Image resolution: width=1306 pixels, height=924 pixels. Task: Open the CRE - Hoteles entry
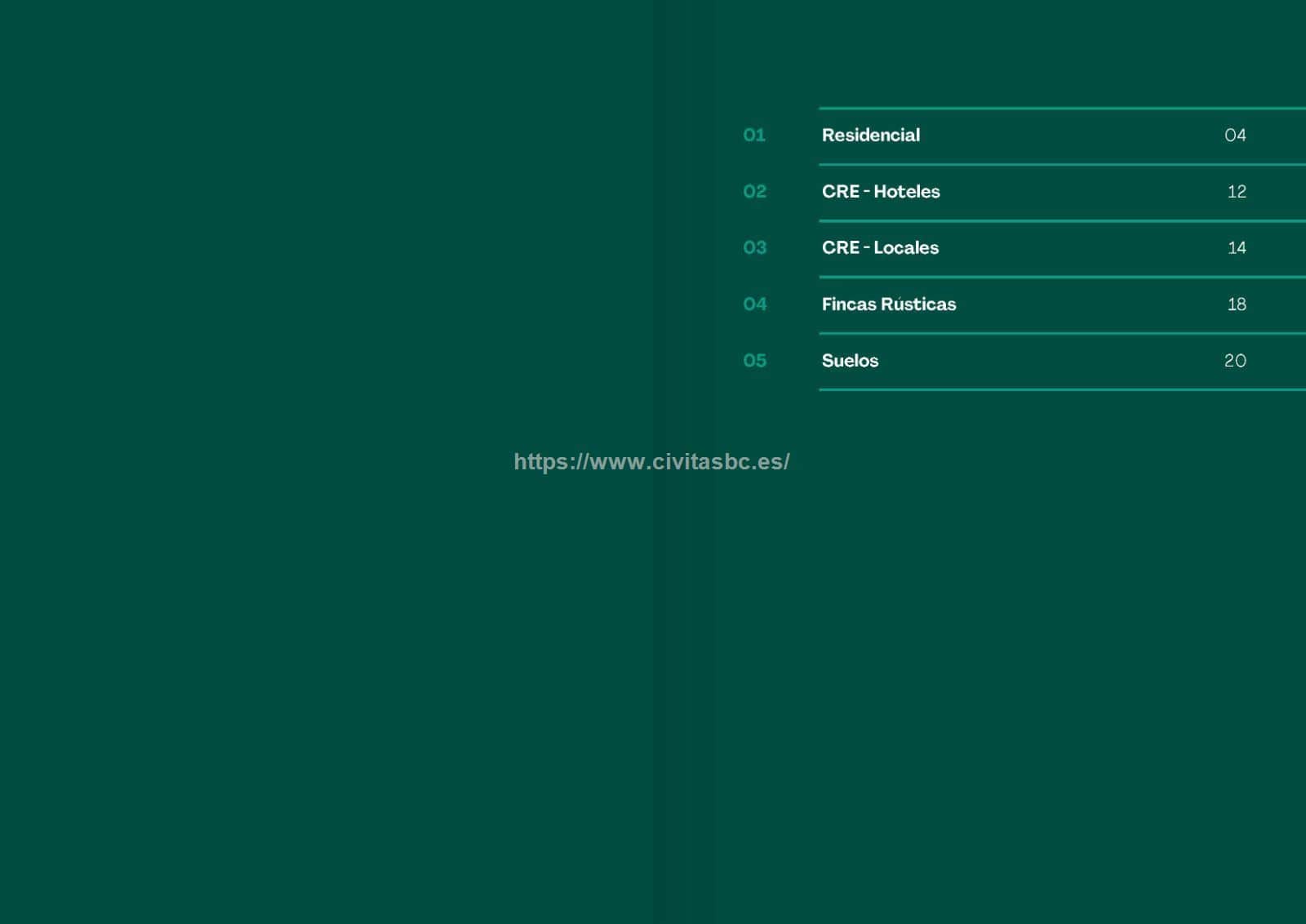tap(880, 192)
